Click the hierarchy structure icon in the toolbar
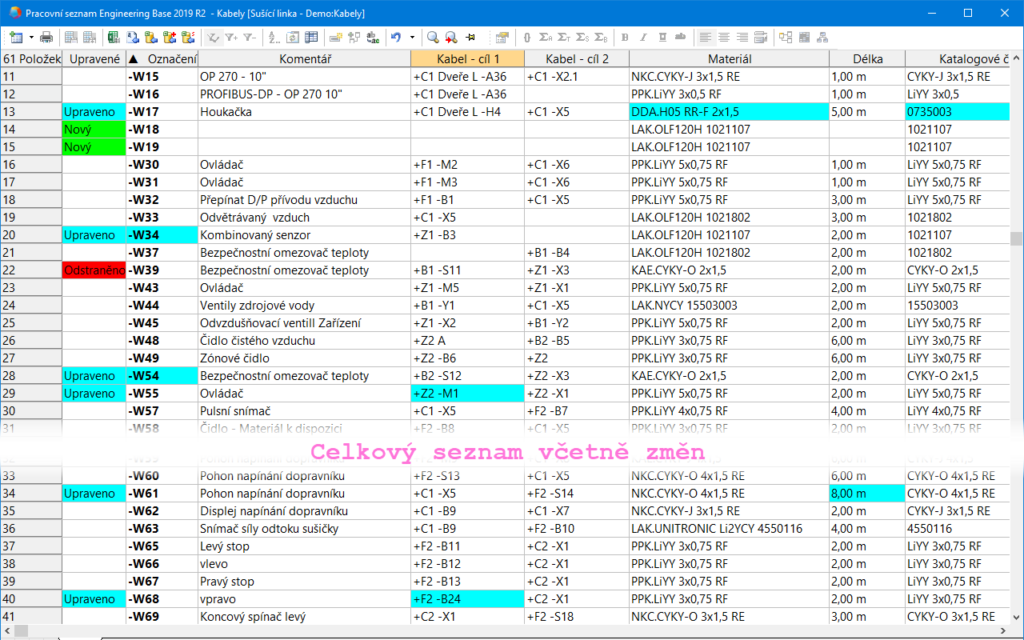The height and width of the screenshot is (640, 1024). (822, 37)
